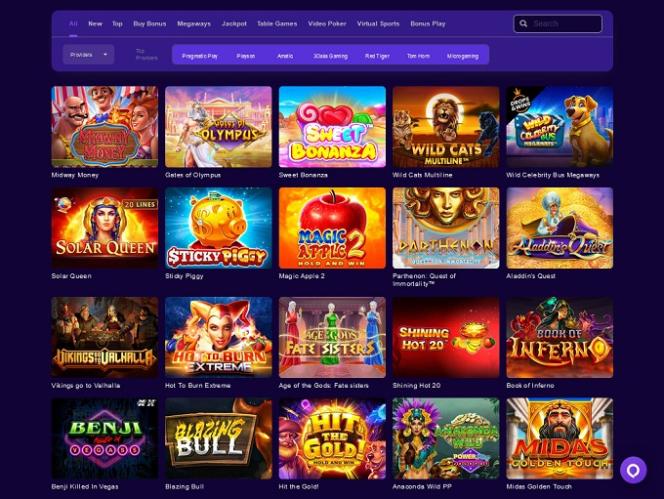Click the search magnifier icon
664x499 pixels.
point(523,24)
